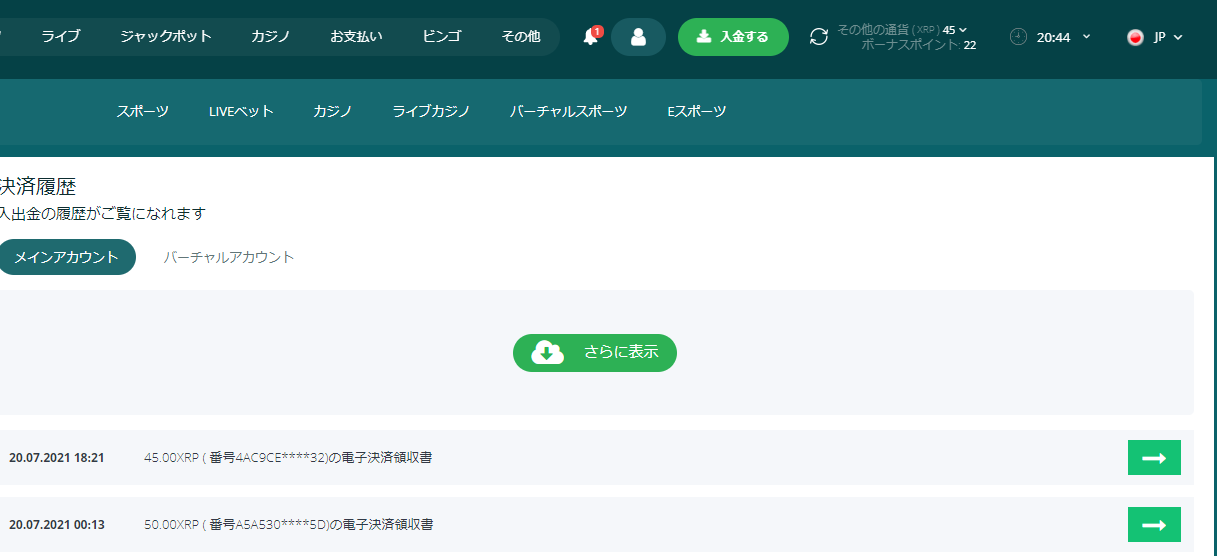Go to ライブカジノ section
This screenshot has height=556, width=1217.
click(431, 111)
